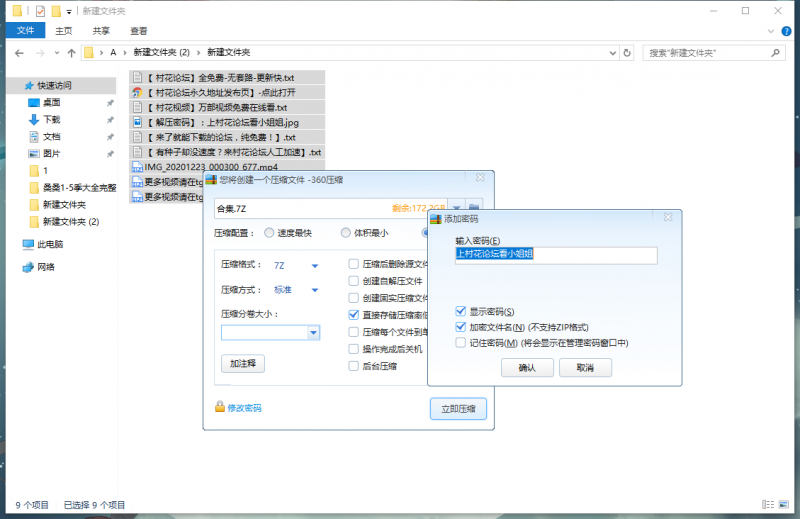Uncheck 直接存储压缩率低 checkbox
The image size is (800, 519).
click(353, 315)
